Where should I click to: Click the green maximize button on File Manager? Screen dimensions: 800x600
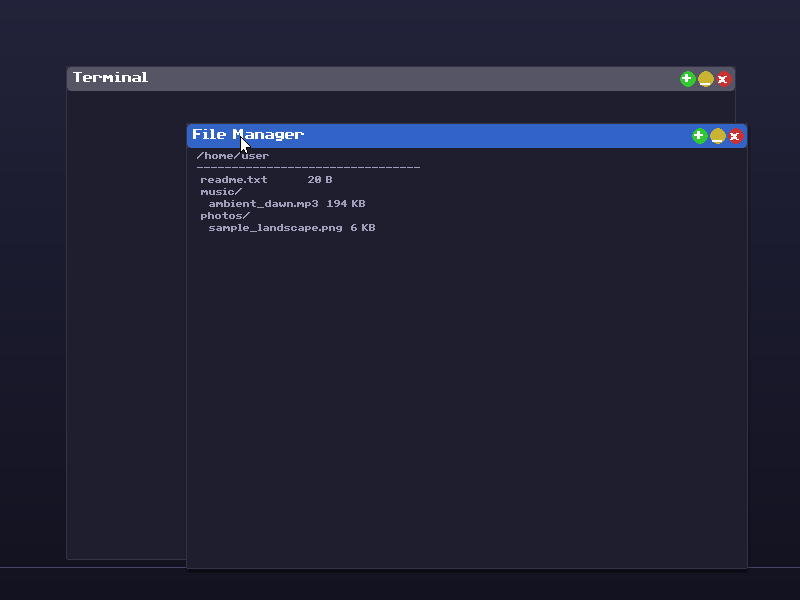pyautogui.click(x=699, y=136)
